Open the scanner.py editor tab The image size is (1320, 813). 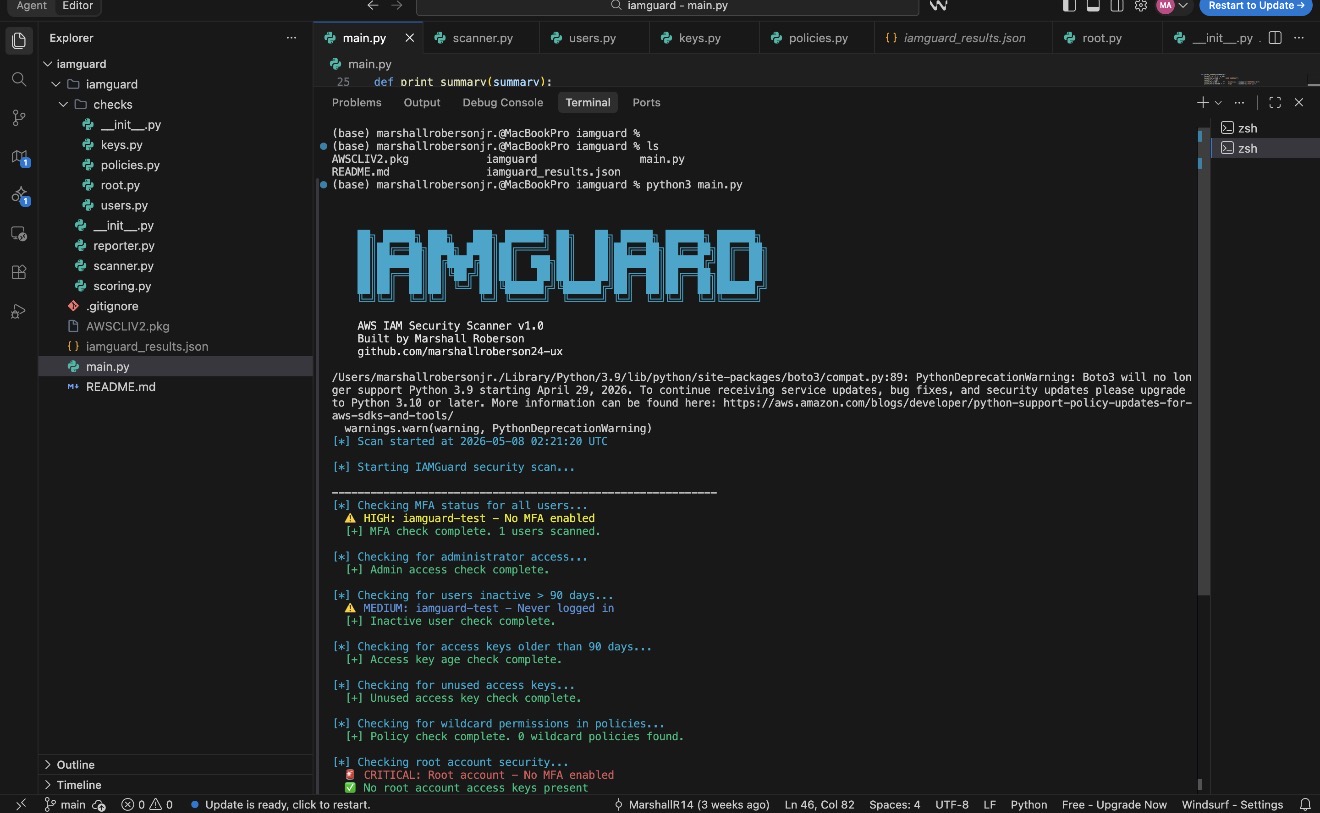pyautogui.click(x=482, y=38)
